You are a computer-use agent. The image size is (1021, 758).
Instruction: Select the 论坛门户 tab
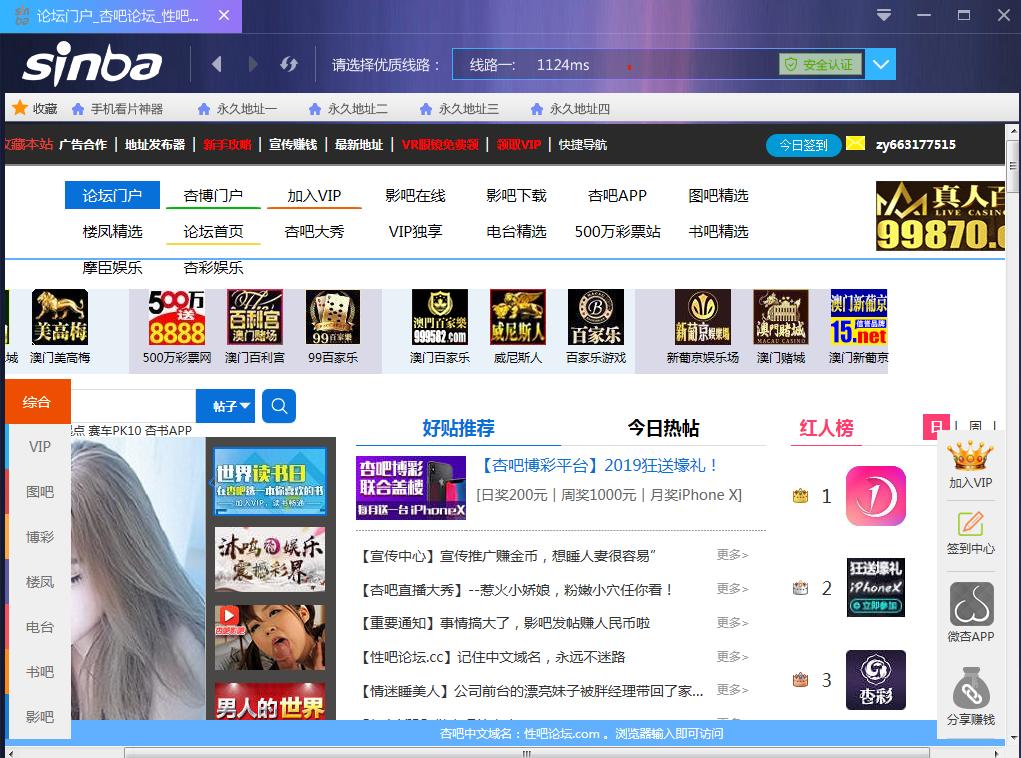pyautogui.click(x=112, y=195)
